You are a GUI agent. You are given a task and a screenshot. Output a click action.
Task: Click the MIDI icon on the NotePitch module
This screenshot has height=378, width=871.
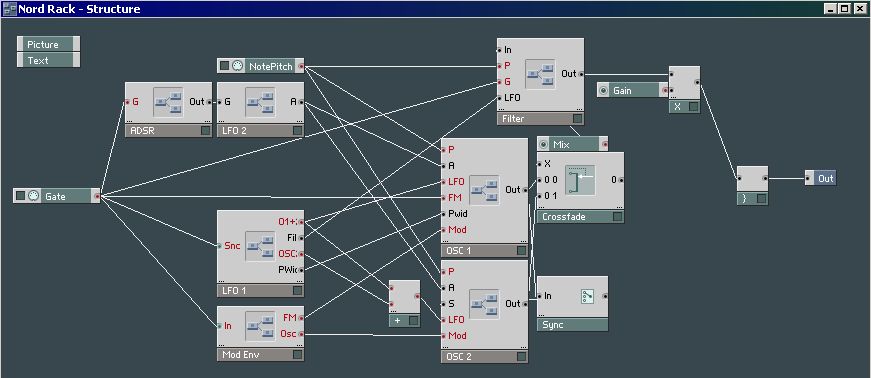click(x=237, y=66)
